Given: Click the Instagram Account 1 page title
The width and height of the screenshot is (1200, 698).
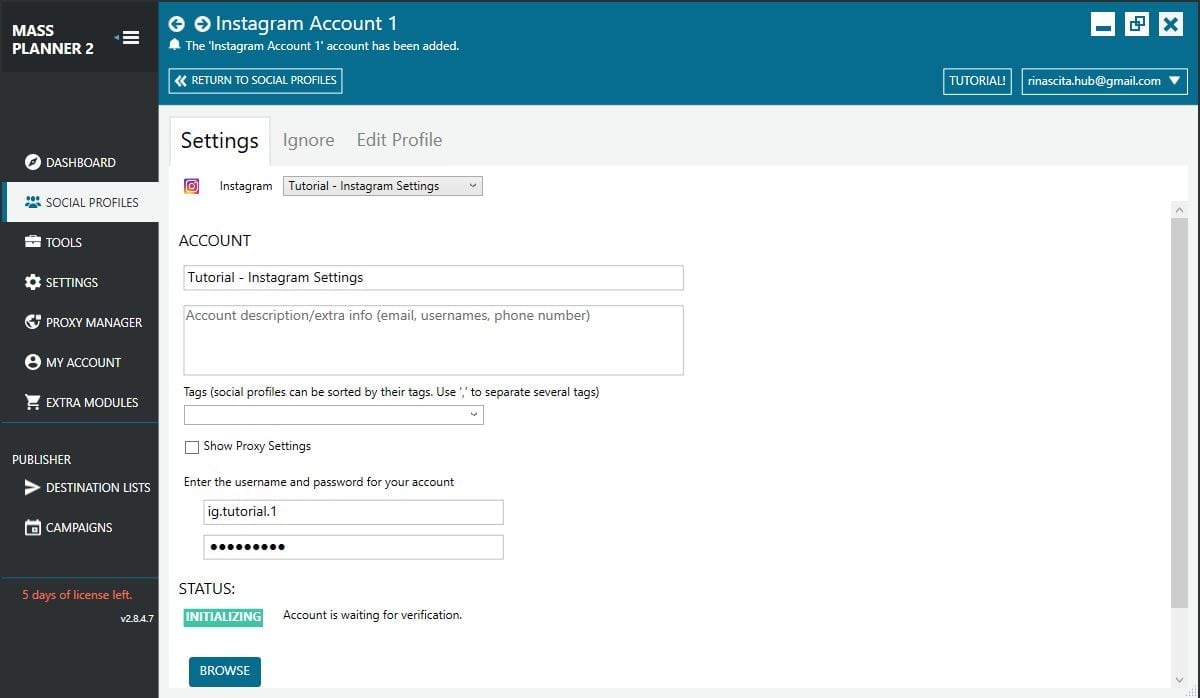Looking at the screenshot, I should click(306, 23).
